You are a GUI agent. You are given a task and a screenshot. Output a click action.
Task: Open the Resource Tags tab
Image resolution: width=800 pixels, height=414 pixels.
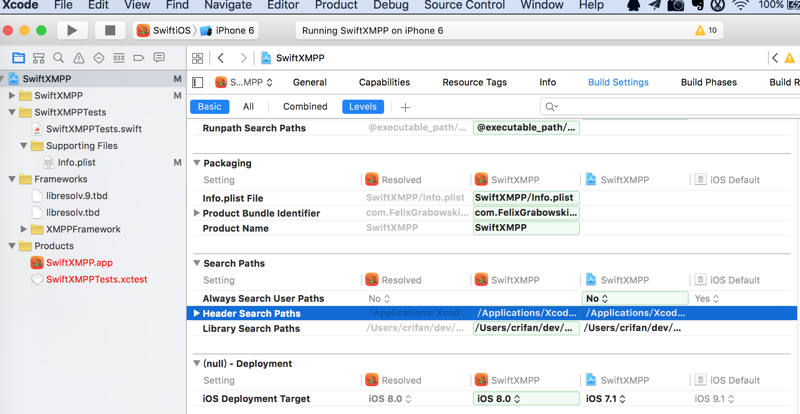point(474,82)
